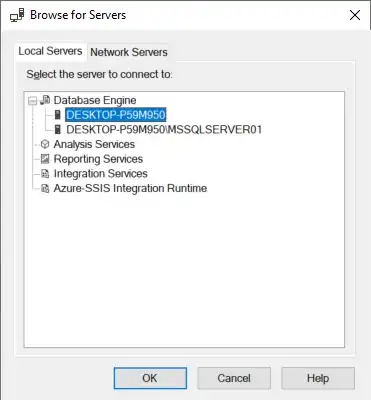
Task: Click the DESKTOP-P59M950 server icon
Action: point(58,115)
